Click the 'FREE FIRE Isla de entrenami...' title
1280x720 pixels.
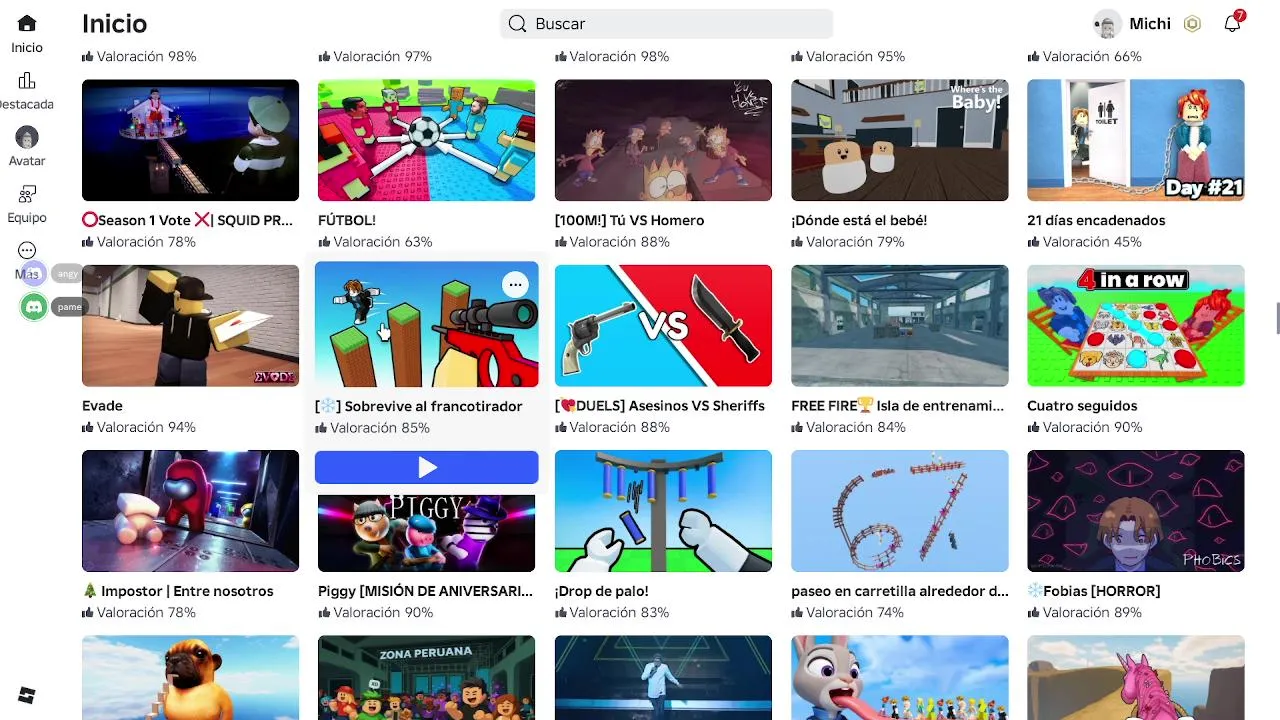(897, 406)
